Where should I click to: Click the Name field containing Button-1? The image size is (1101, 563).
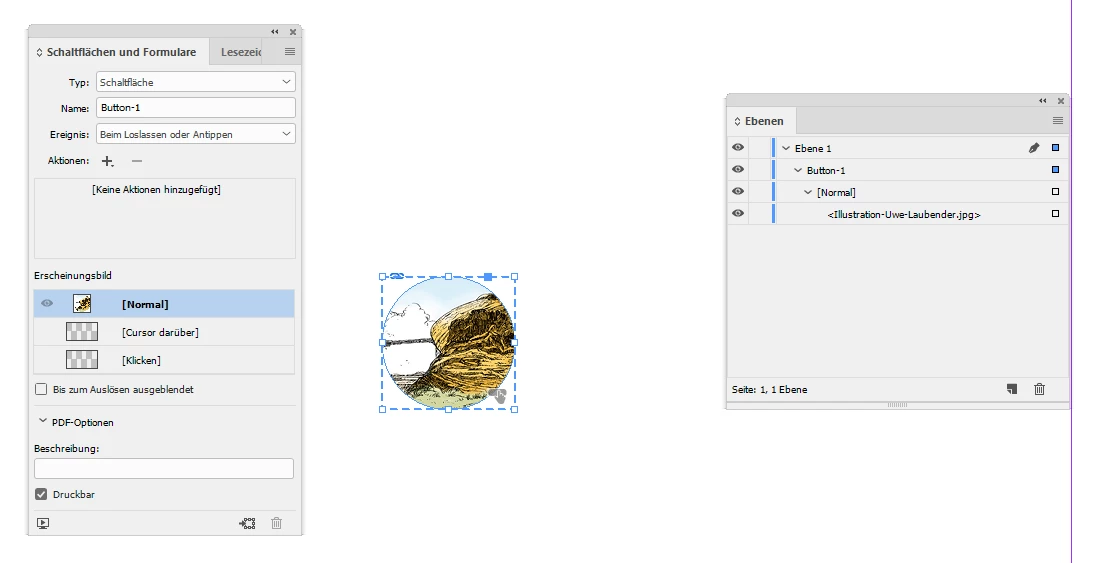tap(196, 107)
